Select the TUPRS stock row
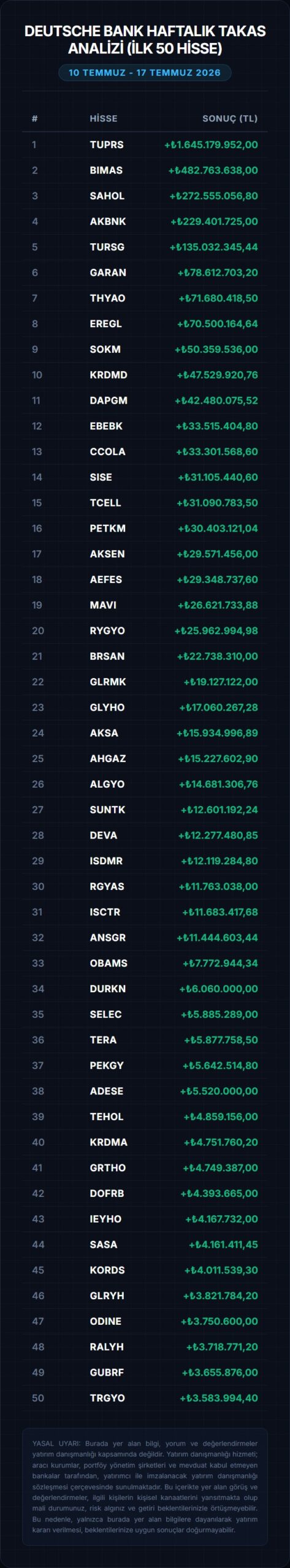This screenshot has width=290, height=1568. 145,145
